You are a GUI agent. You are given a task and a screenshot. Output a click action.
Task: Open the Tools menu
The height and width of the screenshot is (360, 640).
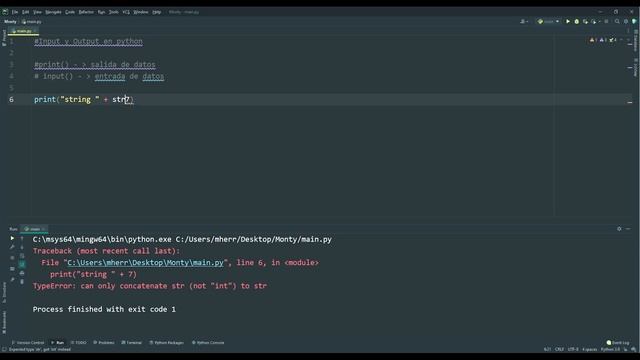click(x=113, y=12)
